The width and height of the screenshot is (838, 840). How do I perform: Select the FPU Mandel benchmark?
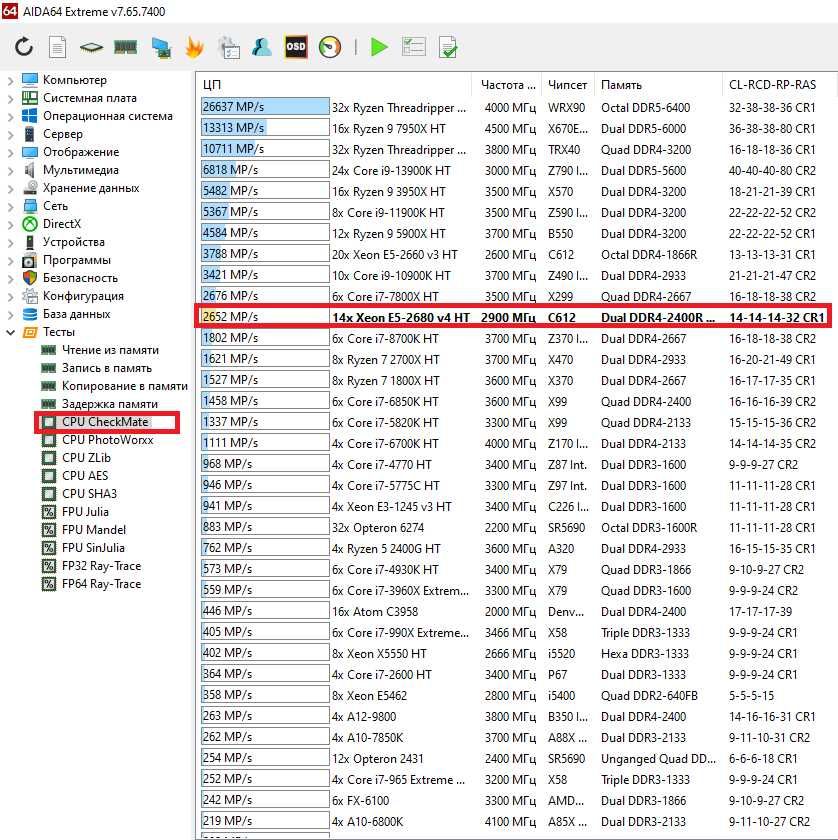94,530
